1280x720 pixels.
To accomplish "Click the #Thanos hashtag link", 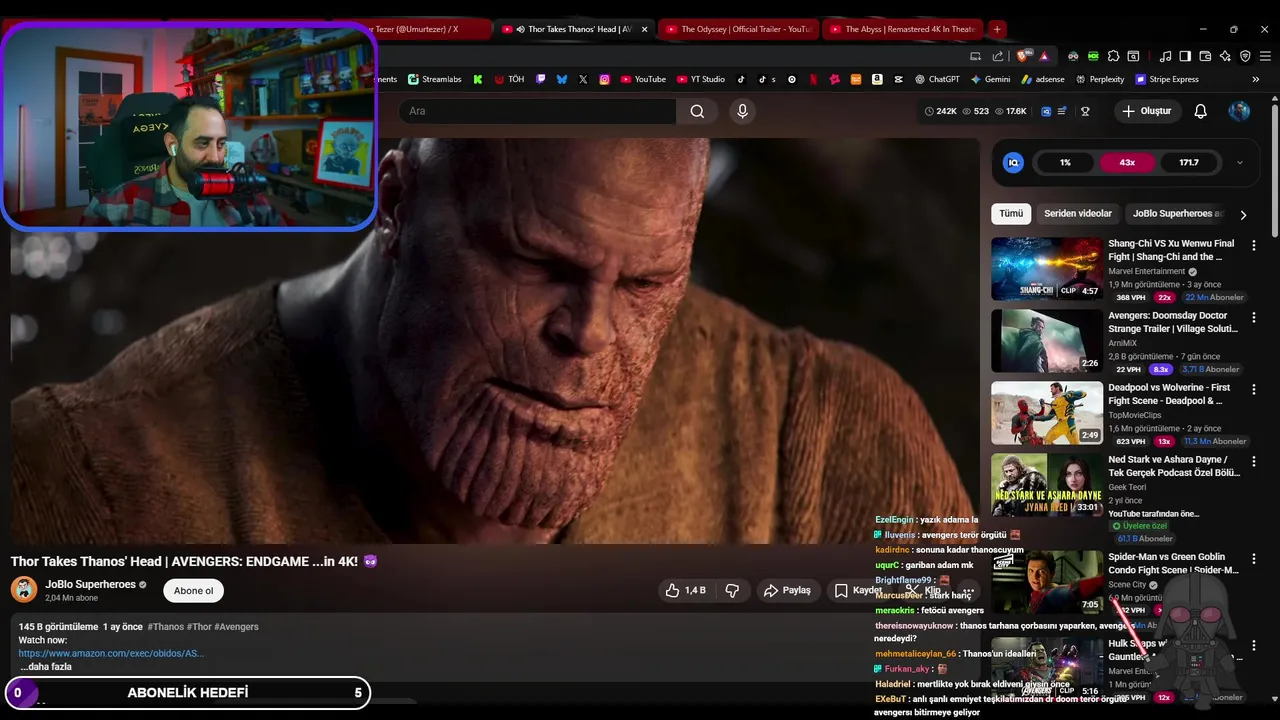I will click(x=165, y=627).
